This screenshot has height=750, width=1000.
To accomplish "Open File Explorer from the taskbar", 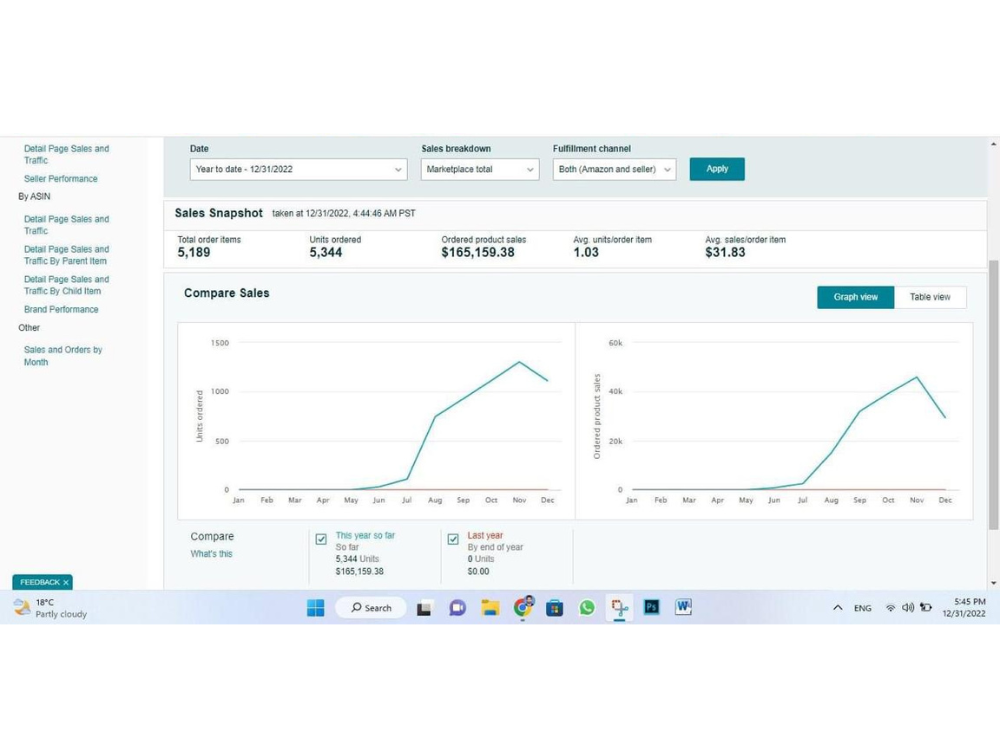I will pos(490,607).
